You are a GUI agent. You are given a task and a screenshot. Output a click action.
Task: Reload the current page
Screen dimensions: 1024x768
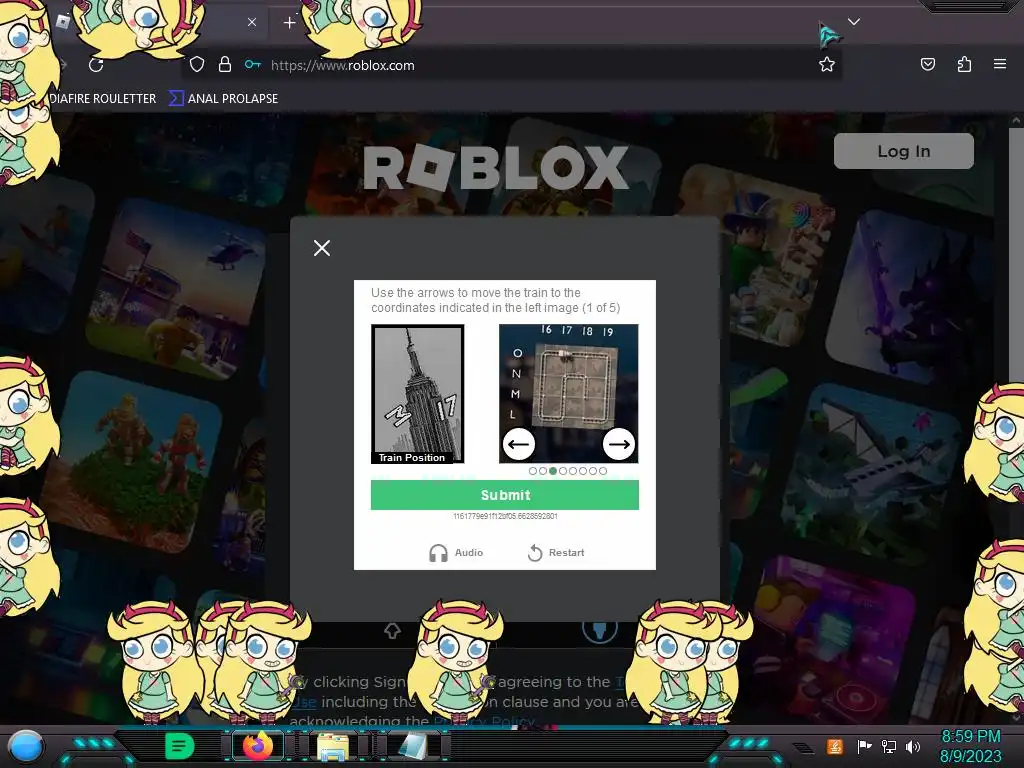point(96,65)
